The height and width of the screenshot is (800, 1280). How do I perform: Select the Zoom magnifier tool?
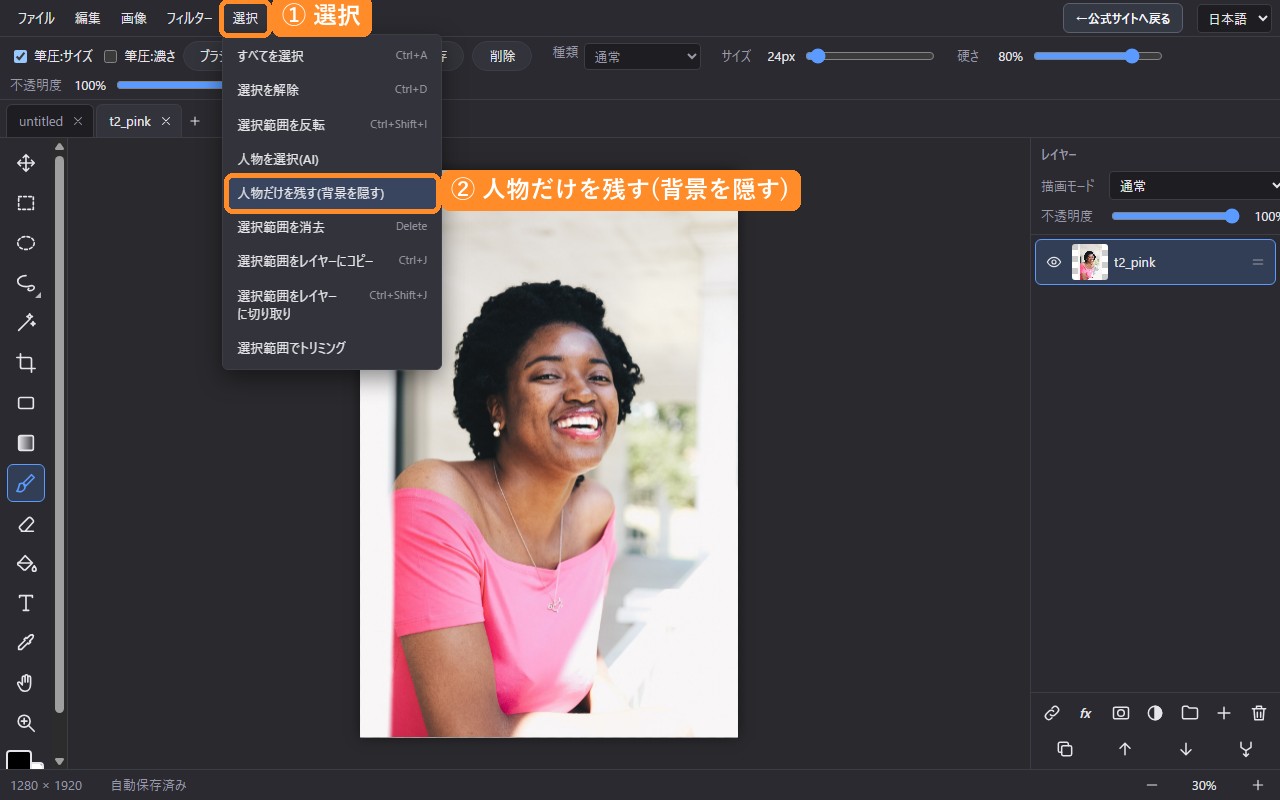point(26,723)
